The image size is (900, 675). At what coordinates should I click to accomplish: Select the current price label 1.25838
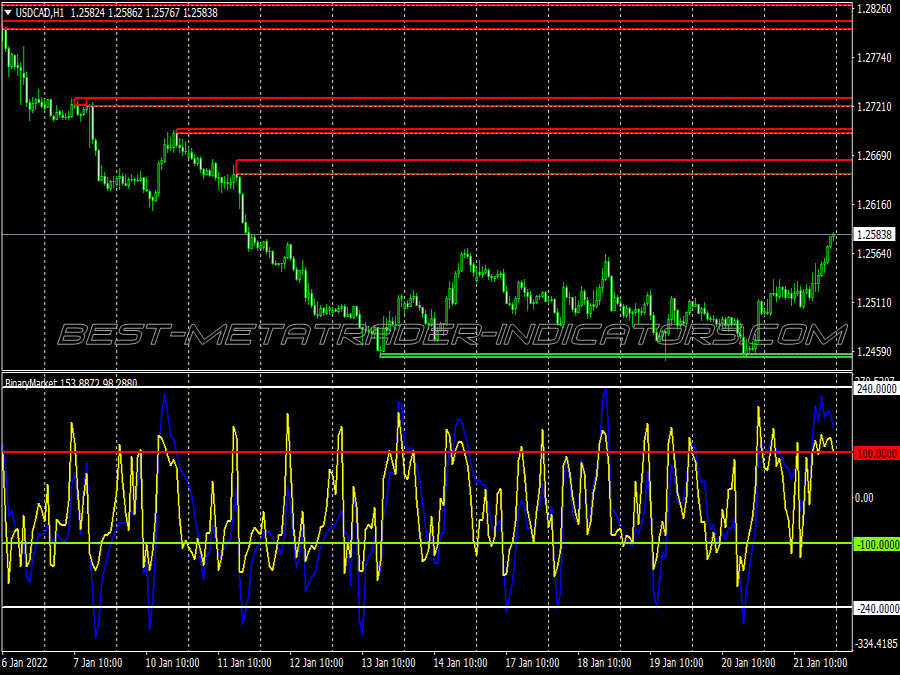coord(874,234)
